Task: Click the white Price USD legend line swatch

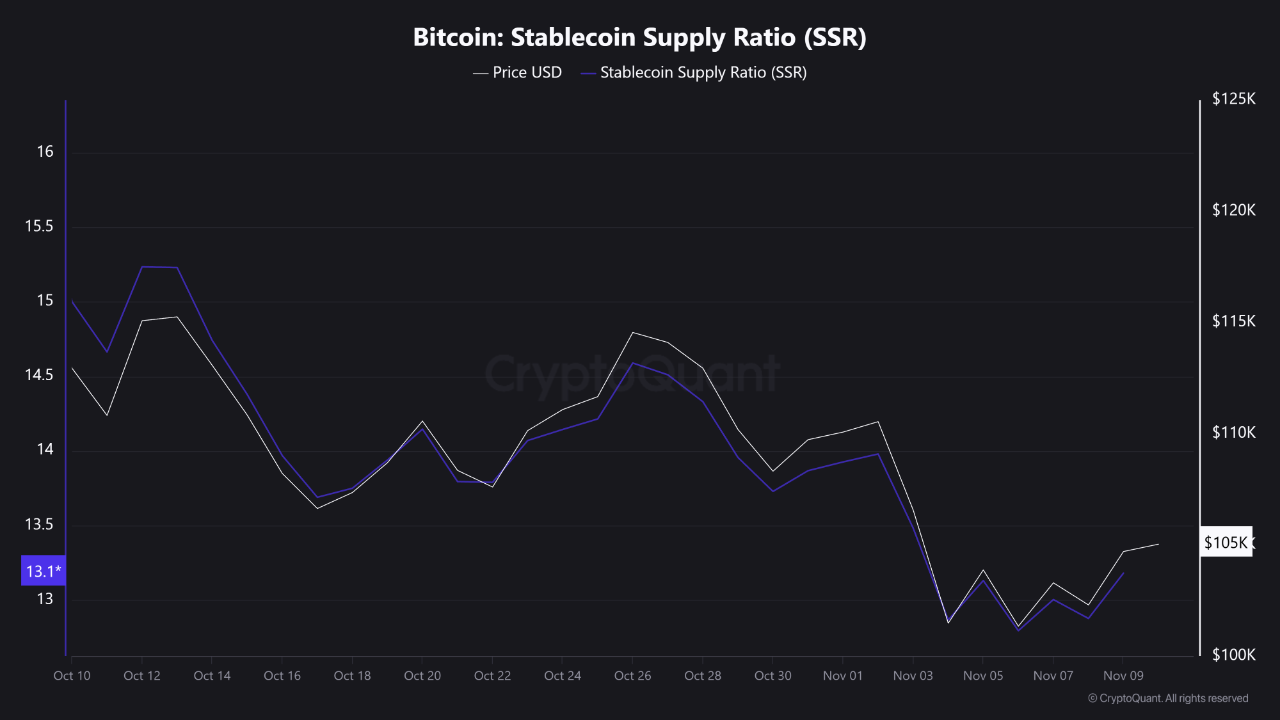Action: (480, 72)
